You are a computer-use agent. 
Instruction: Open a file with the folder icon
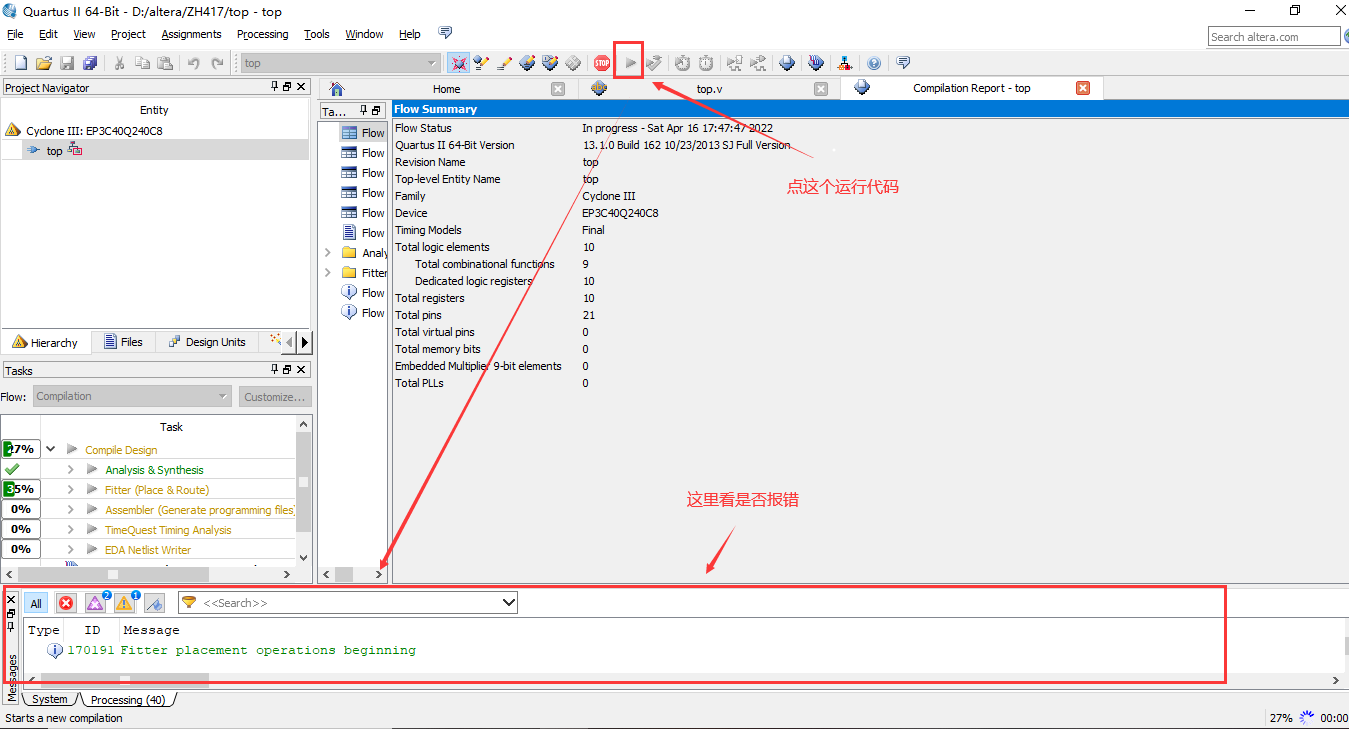coord(44,63)
